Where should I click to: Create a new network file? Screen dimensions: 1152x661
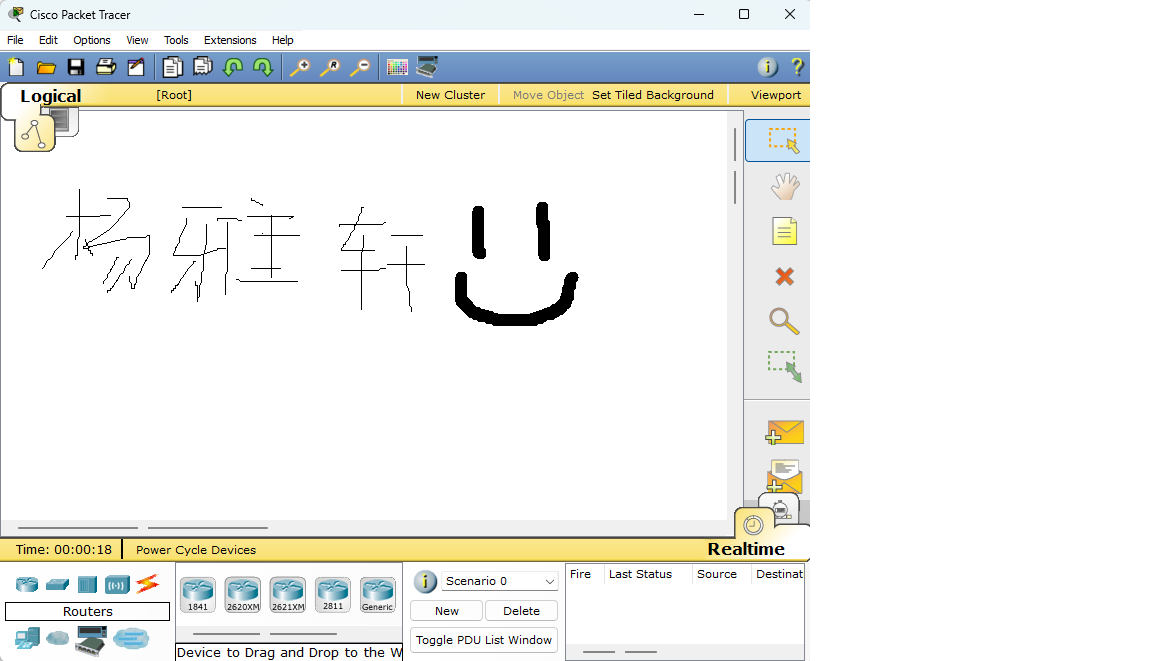pyautogui.click(x=16, y=68)
